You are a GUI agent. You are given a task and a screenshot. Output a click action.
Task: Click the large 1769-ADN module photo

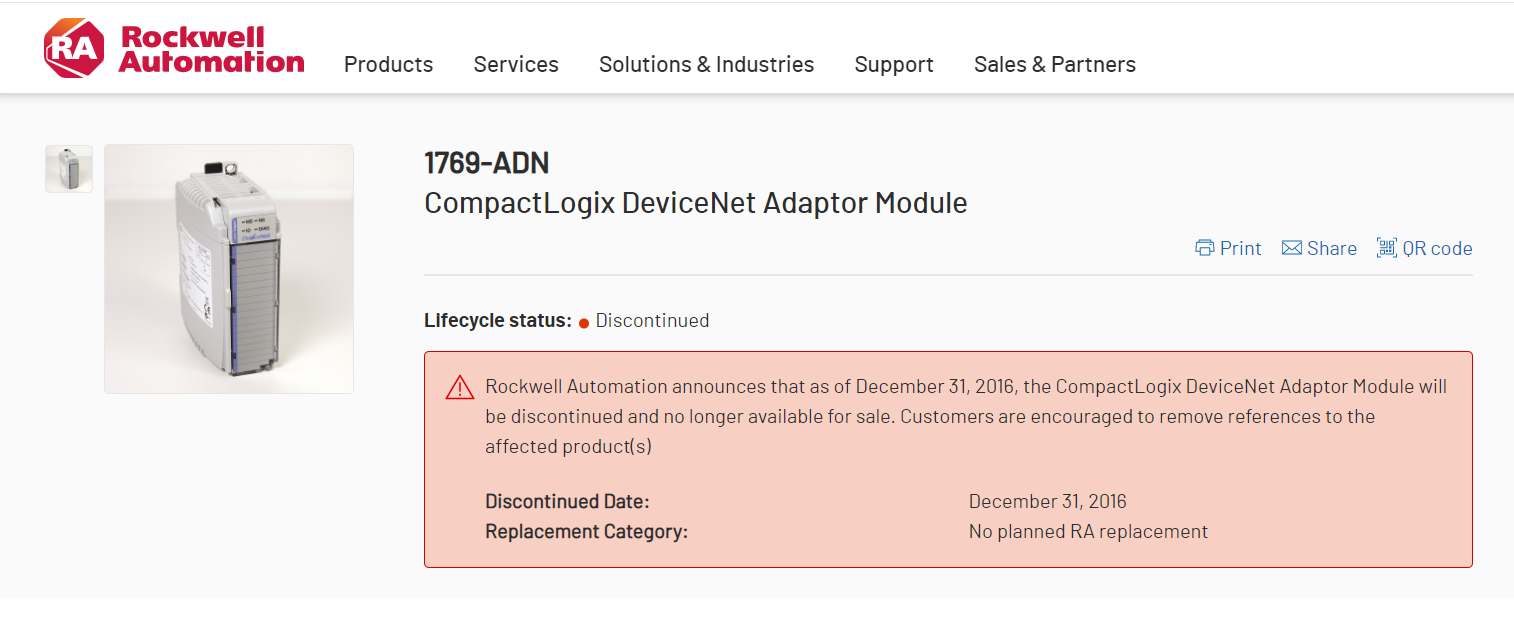coord(229,269)
